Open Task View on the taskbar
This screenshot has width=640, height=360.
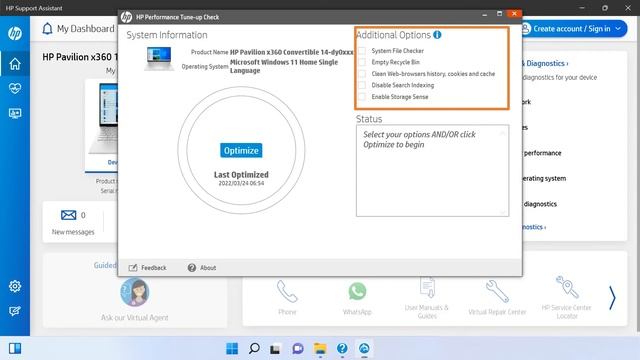275,349
